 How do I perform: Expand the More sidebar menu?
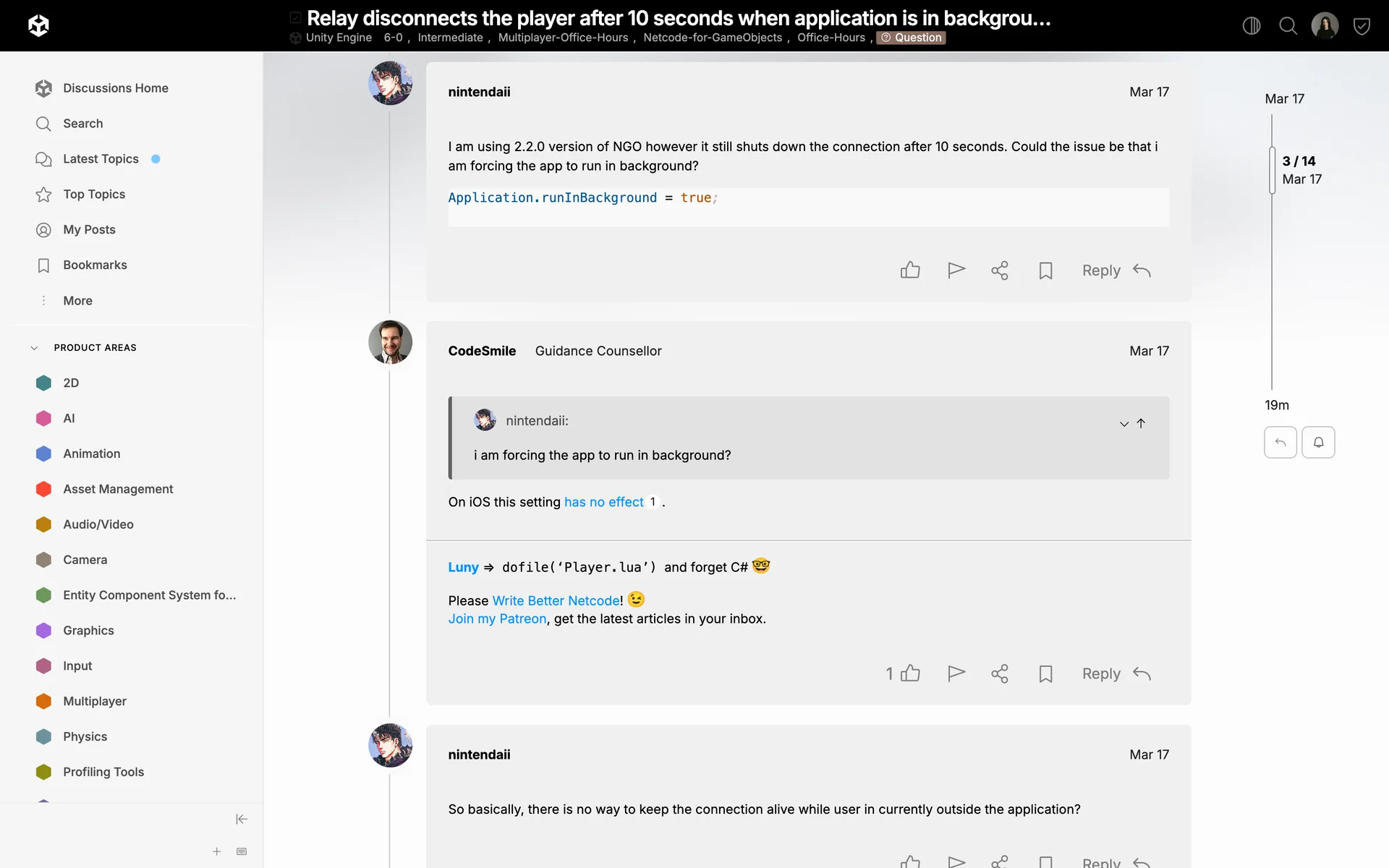77,301
